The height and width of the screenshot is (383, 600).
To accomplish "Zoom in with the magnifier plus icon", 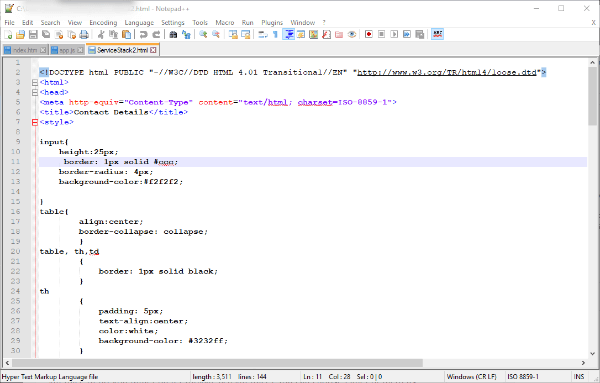I will tap(203, 34).
